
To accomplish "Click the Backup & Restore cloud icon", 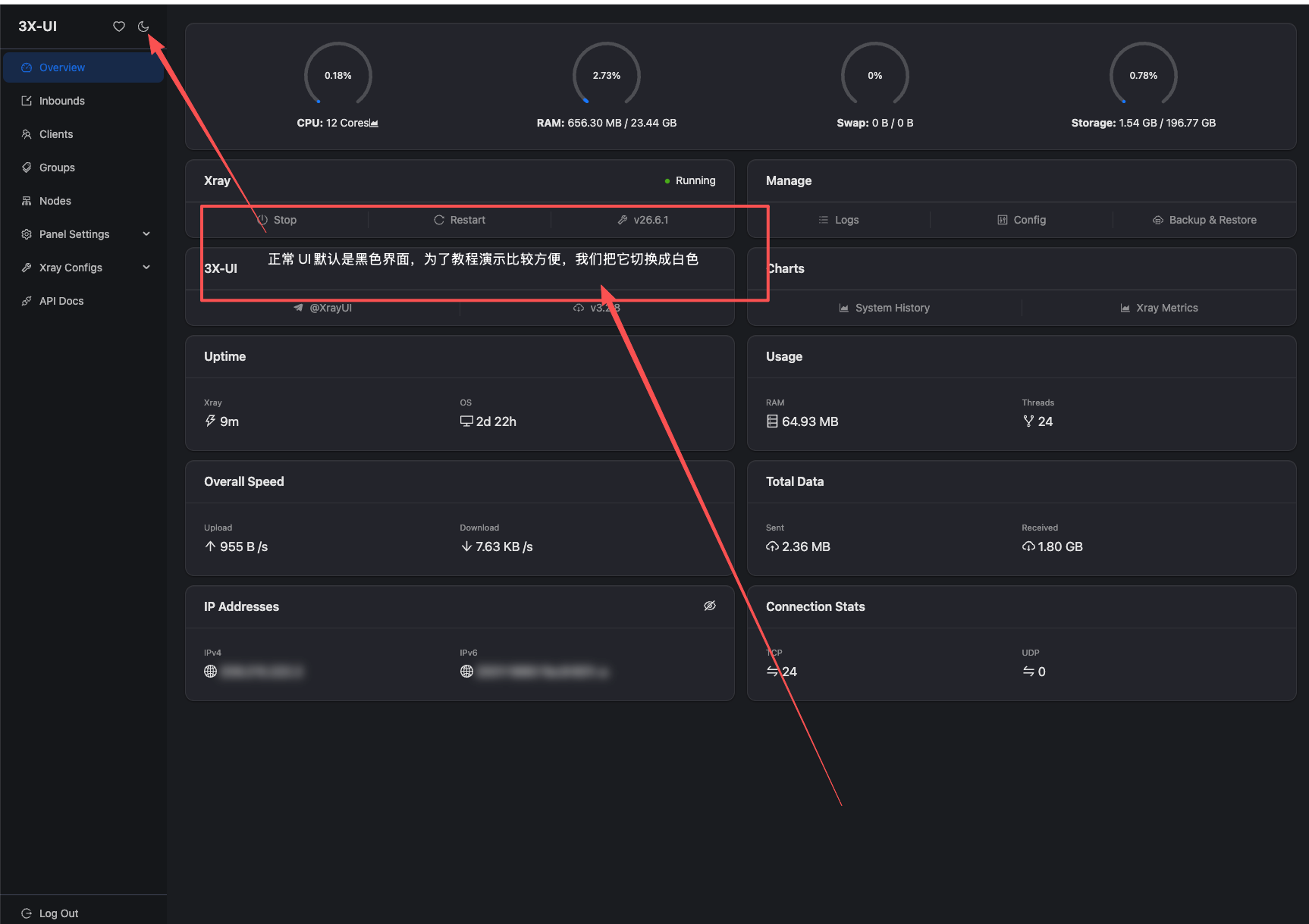I will (x=1158, y=220).
